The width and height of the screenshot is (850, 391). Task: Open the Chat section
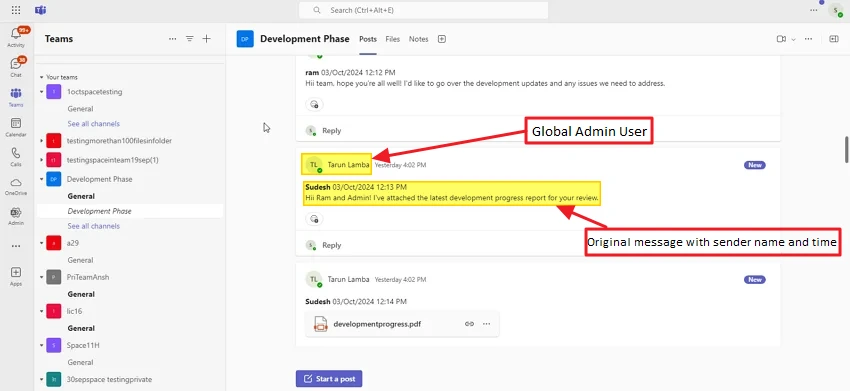coord(16,67)
